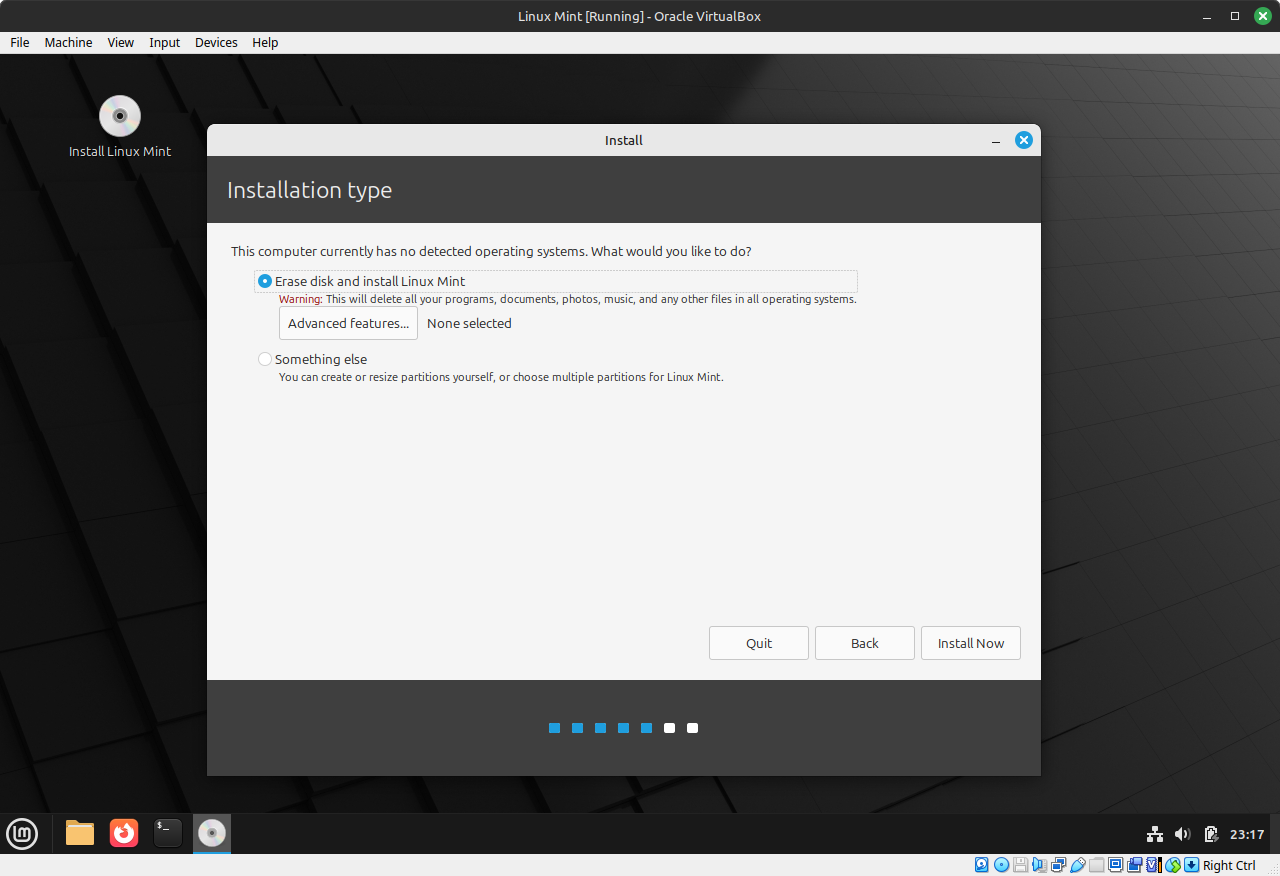Launch Terminal from the Mint panel

coord(168,833)
